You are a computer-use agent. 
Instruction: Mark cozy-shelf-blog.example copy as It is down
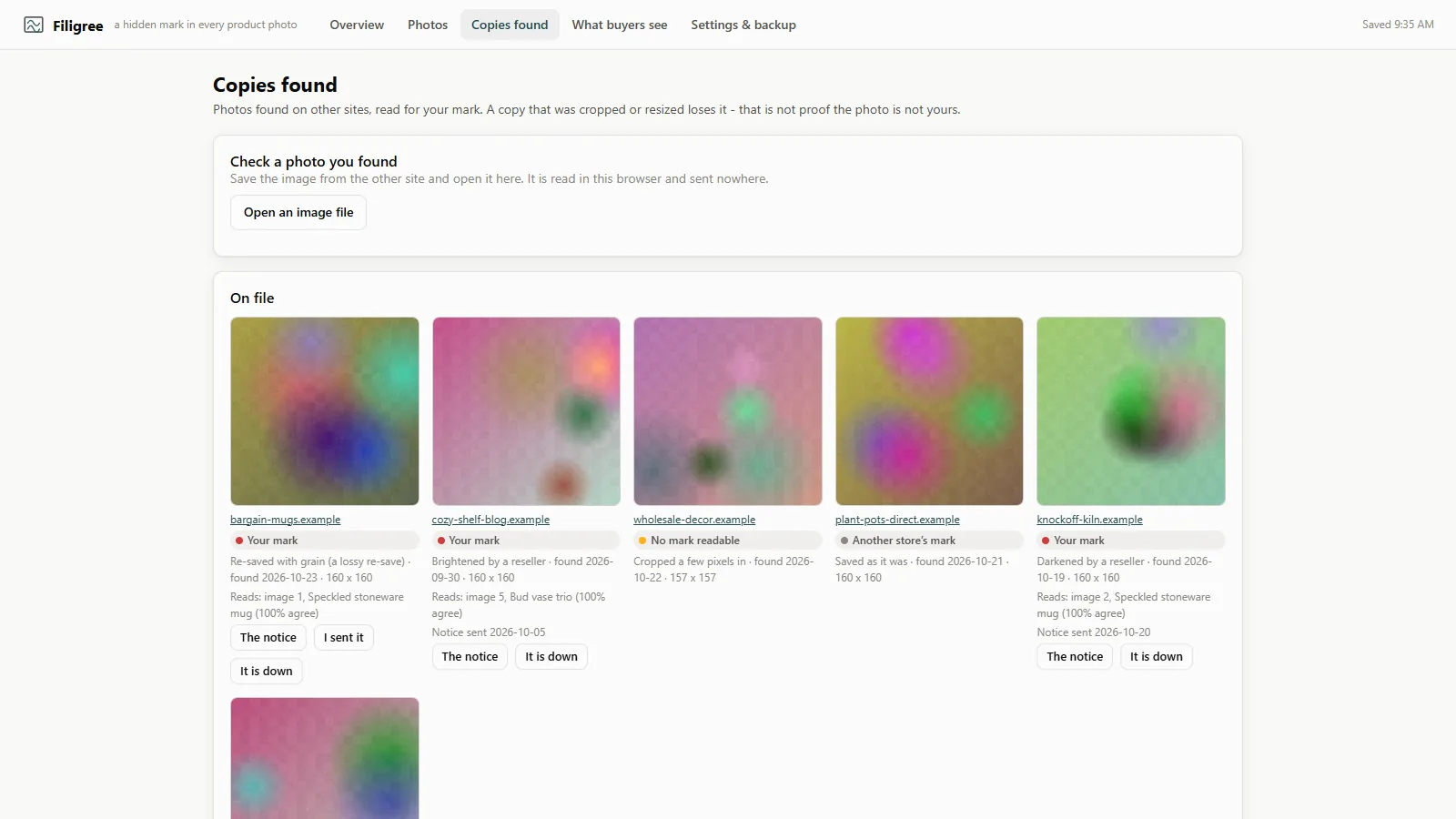551,657
